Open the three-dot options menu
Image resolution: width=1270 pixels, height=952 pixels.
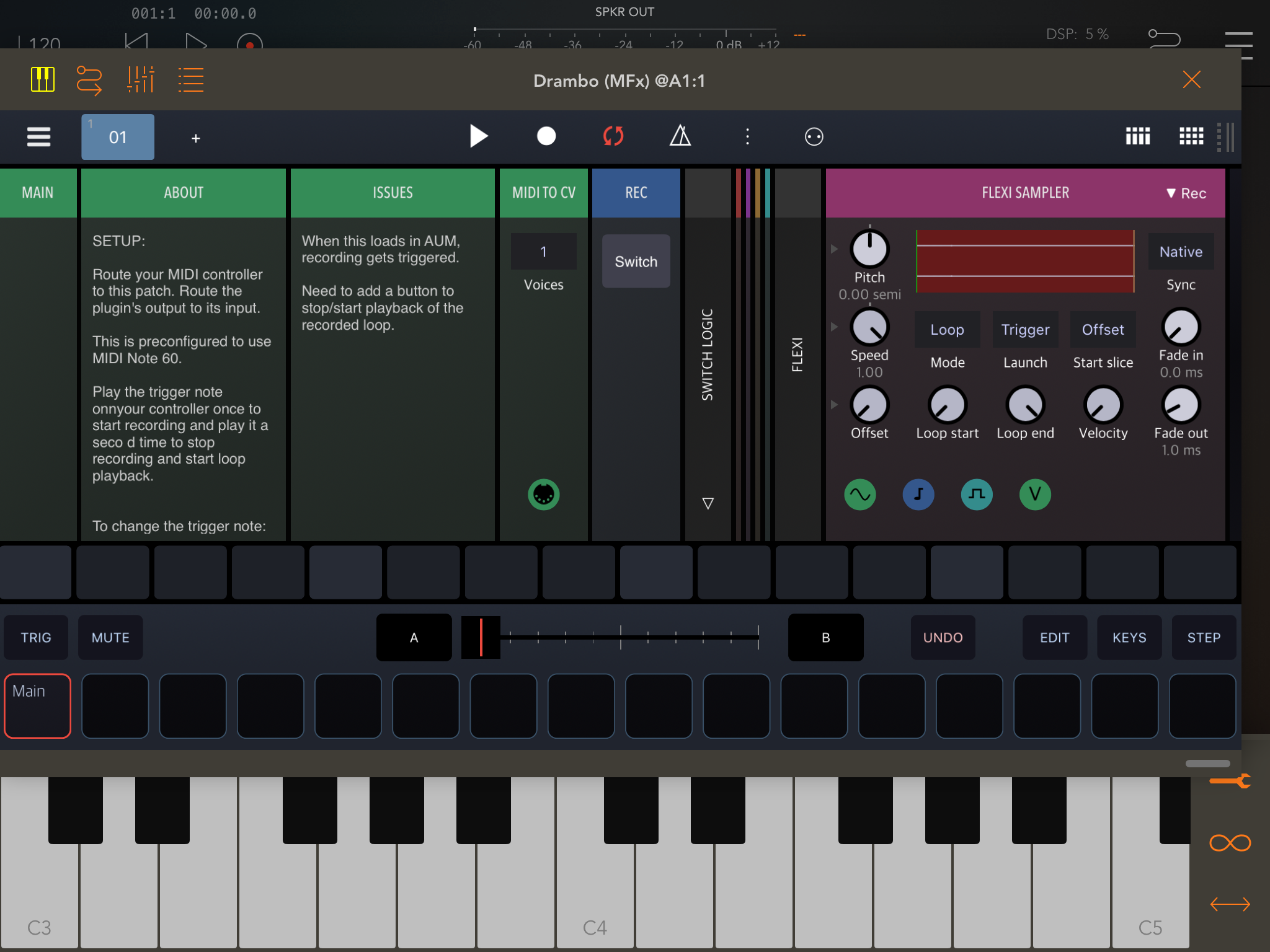[747, 136]
